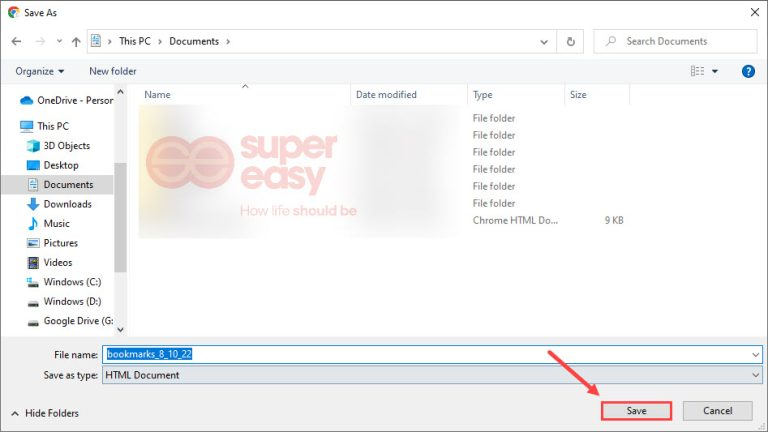
Task: Click the Windows (D:) drive icon
Action: (33, 303)
